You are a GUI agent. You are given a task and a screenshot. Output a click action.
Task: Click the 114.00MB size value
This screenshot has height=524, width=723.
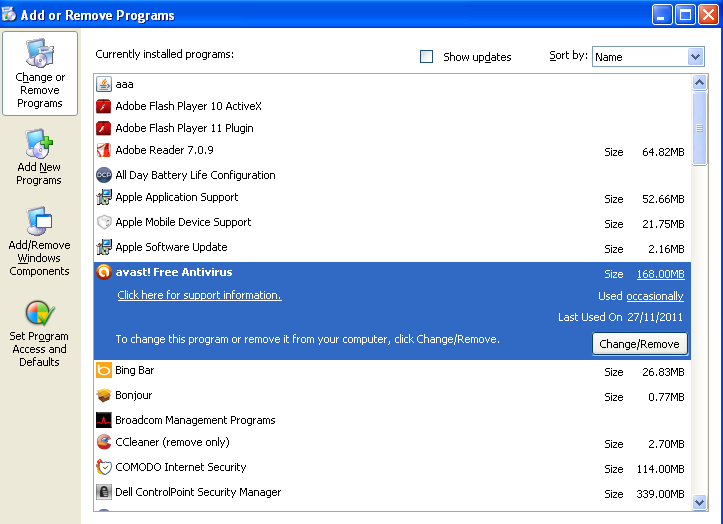[x=660, y=469]
